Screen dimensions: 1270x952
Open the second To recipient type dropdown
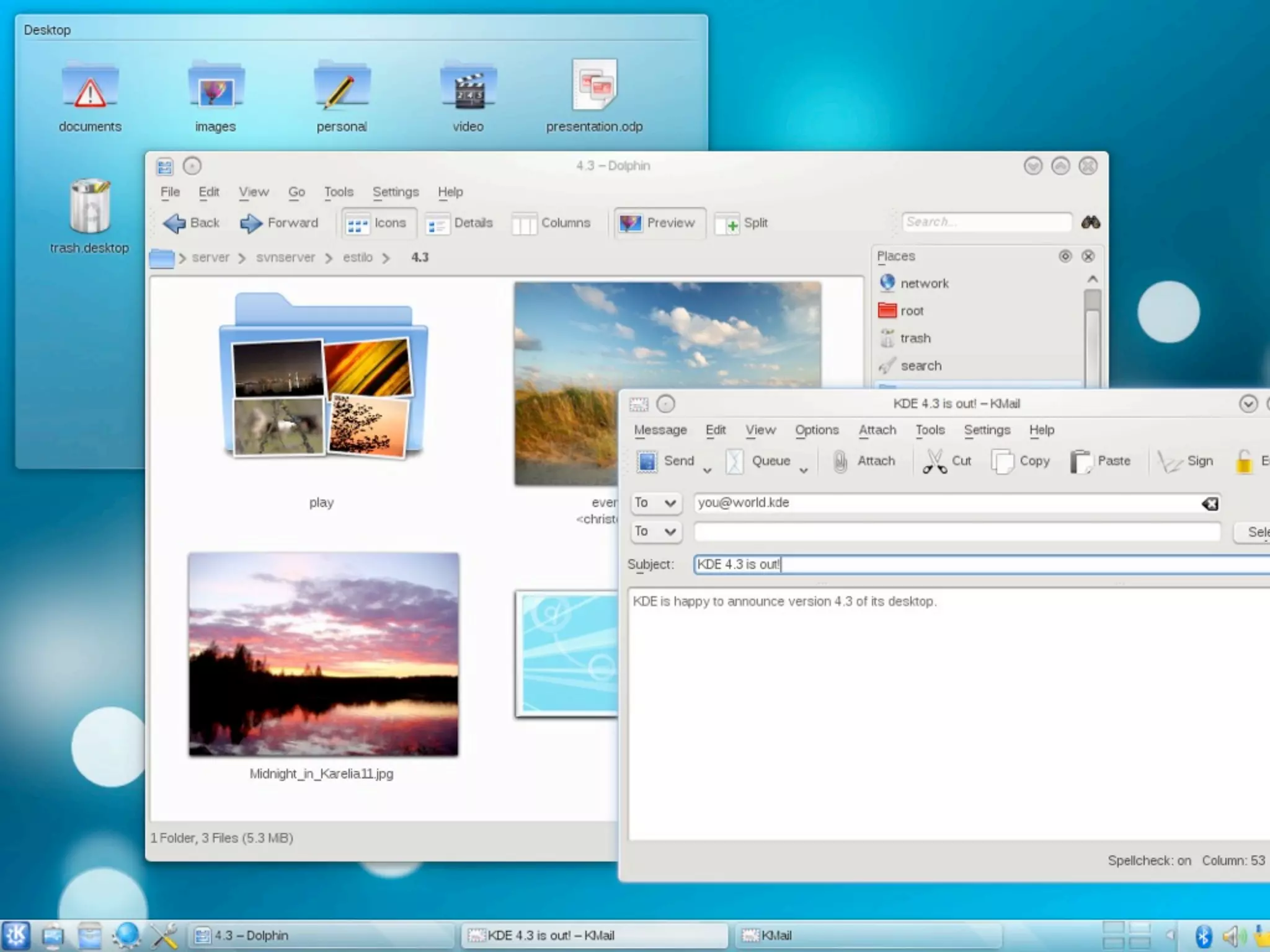click(x=655, y=531)
